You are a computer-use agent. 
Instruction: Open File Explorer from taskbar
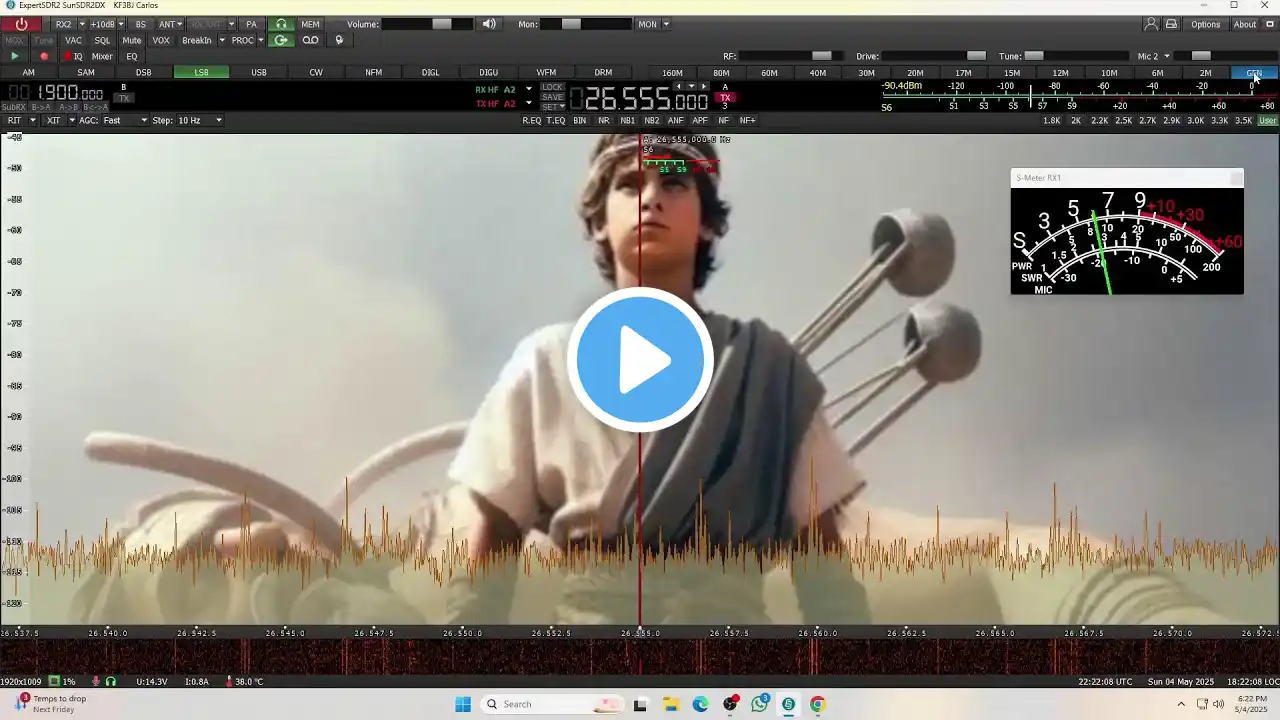click(x=671, y=704)
